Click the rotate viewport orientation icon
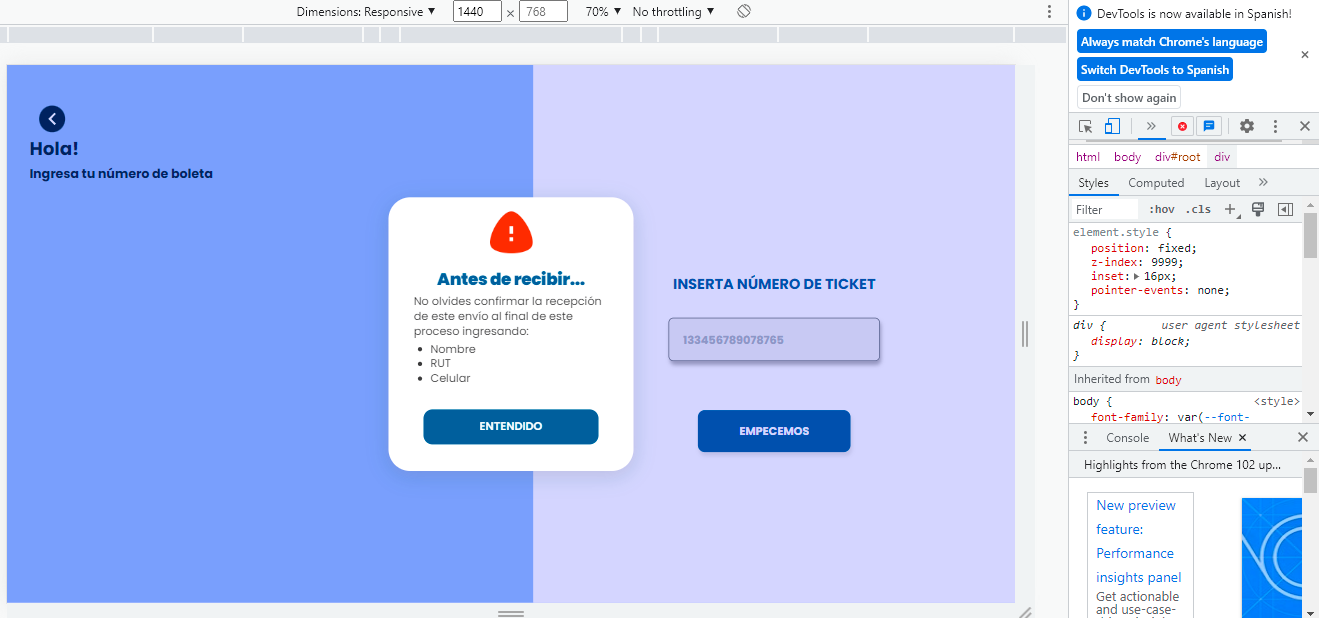Viewport: 1319px width, 618px height. click(742, 11)
